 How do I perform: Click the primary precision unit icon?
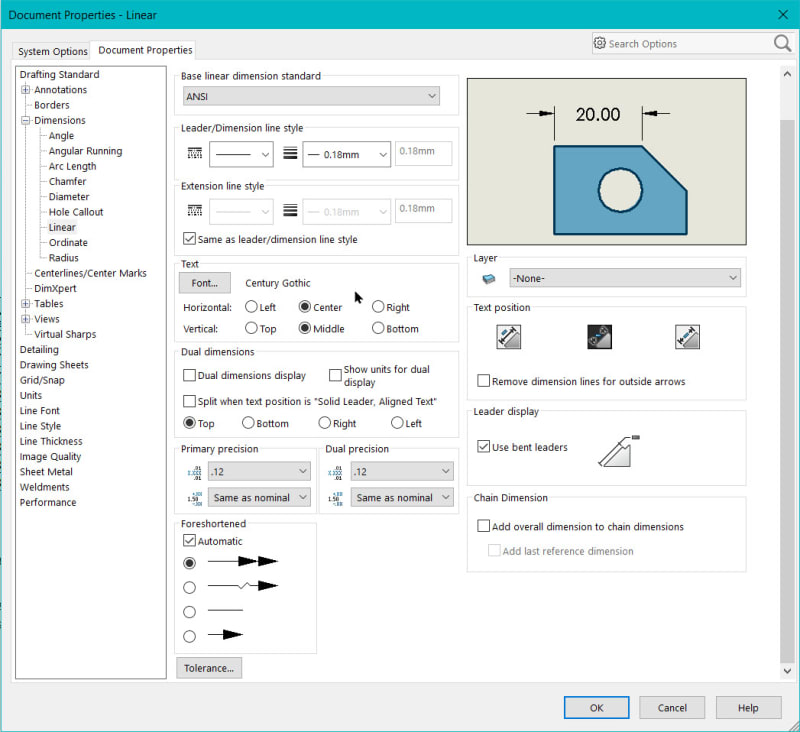point(194,472)
